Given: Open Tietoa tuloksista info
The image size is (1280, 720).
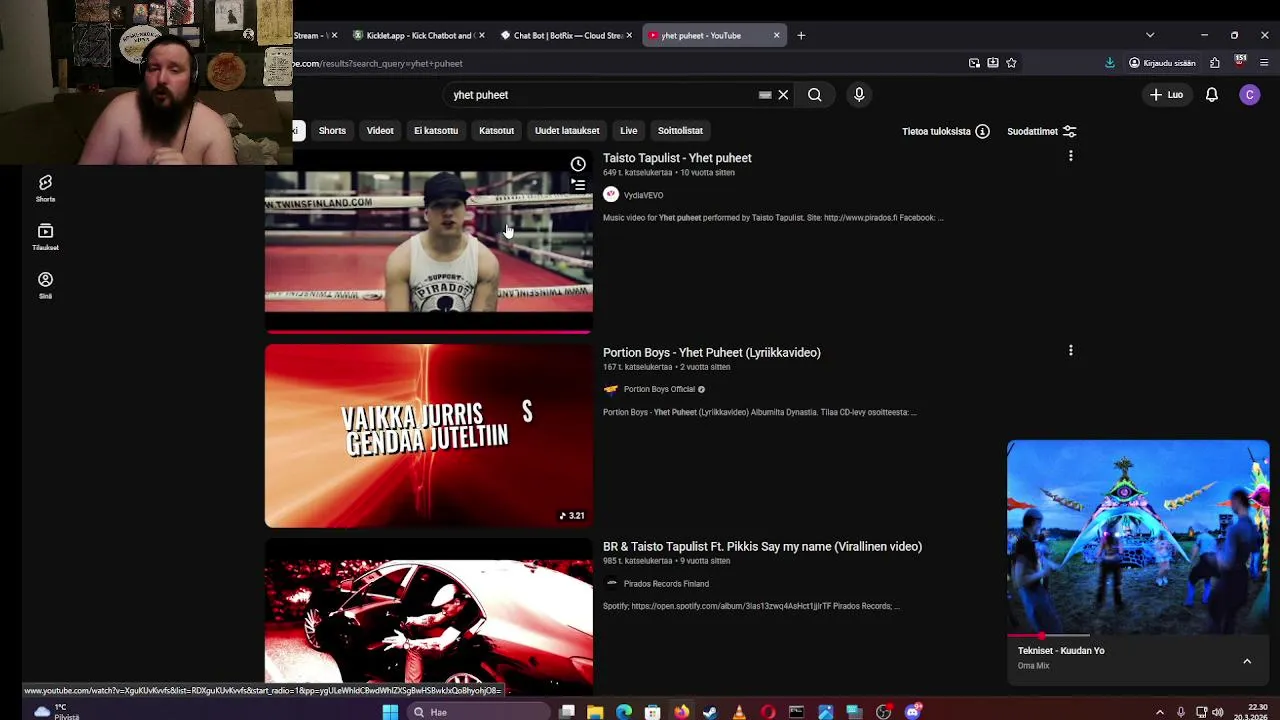Looking at the screenshot, I should pyautogui.click(x=945, y=131).
